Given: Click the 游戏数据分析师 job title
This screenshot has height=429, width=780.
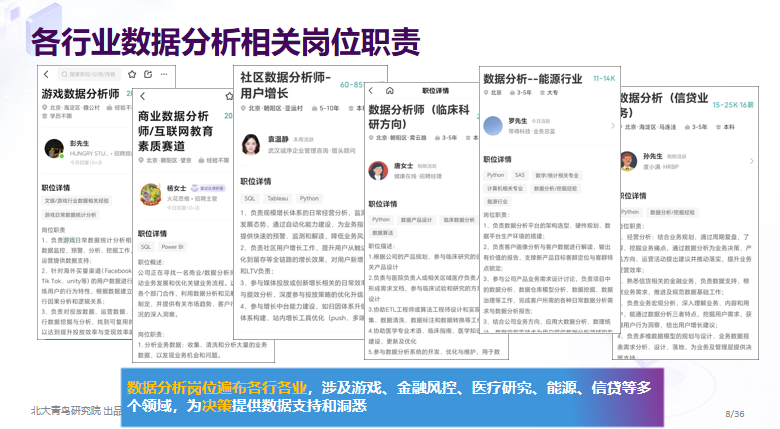Looking at the screenshot, I should click(x=81, y=94).
